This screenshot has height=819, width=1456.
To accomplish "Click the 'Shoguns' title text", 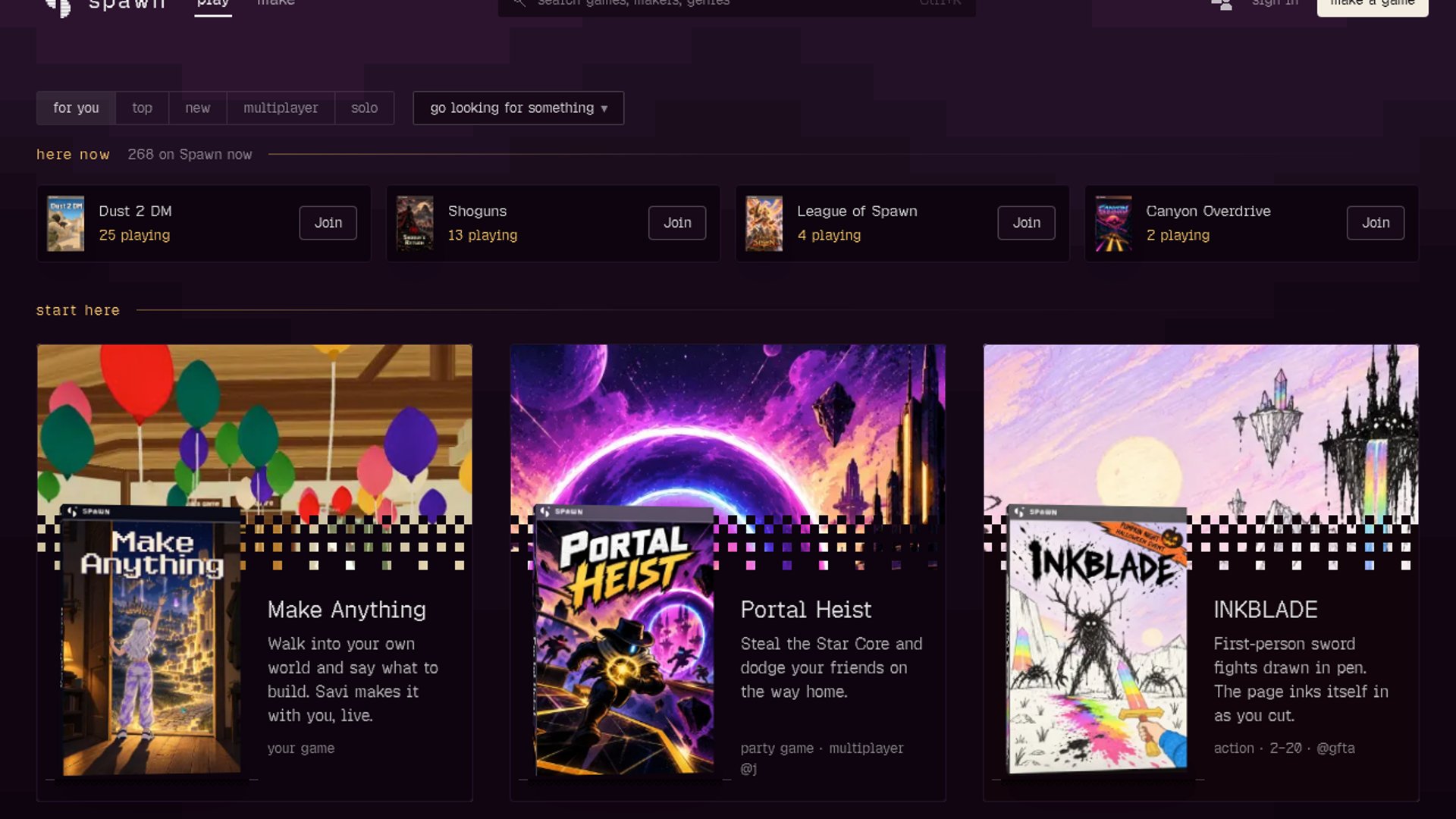I will (477, 211).
